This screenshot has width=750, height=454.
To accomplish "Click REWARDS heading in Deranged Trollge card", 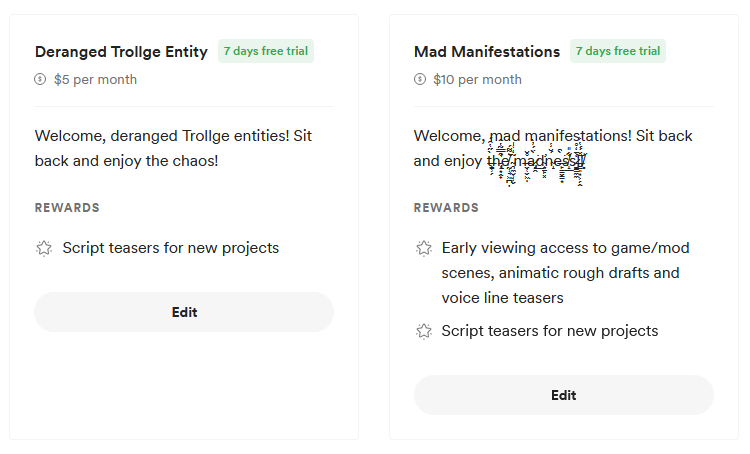I will pos(67,208).
